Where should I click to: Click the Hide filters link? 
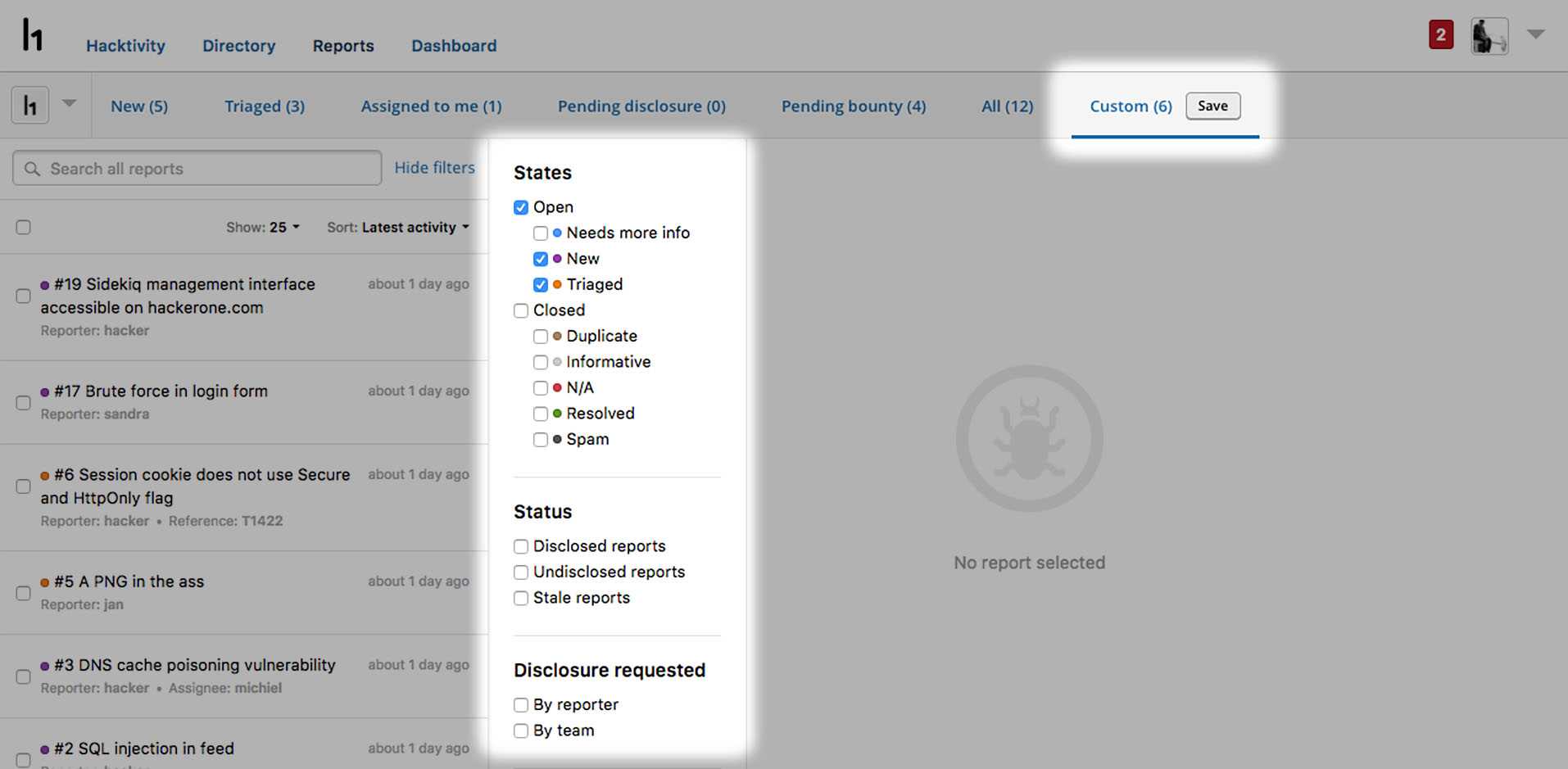[434, 168]
